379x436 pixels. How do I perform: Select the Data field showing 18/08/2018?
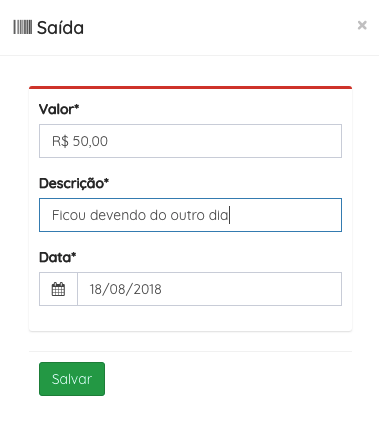point(210,289)
